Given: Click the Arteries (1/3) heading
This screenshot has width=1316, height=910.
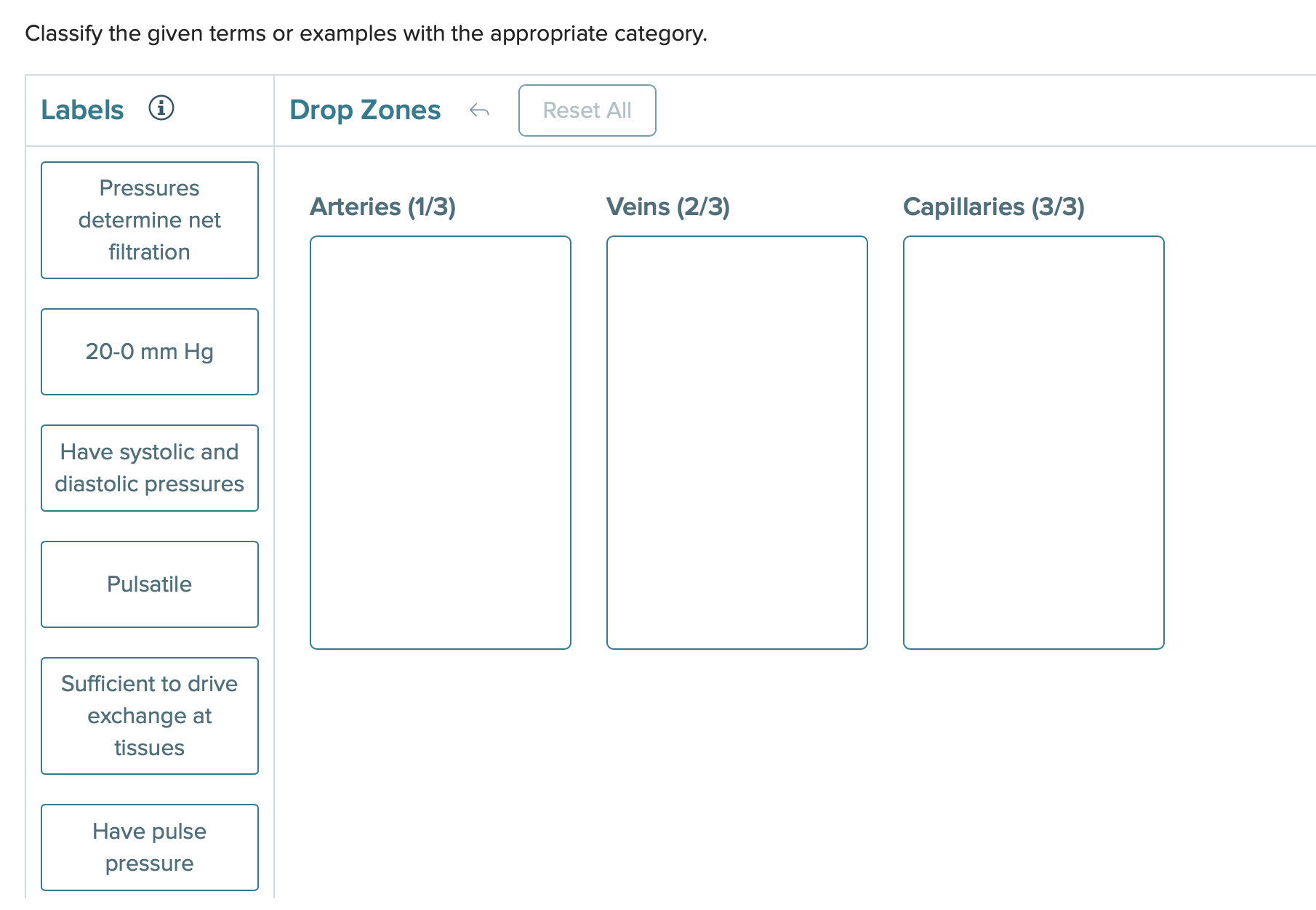Looking at the screenshot, I should pos(384,207).
